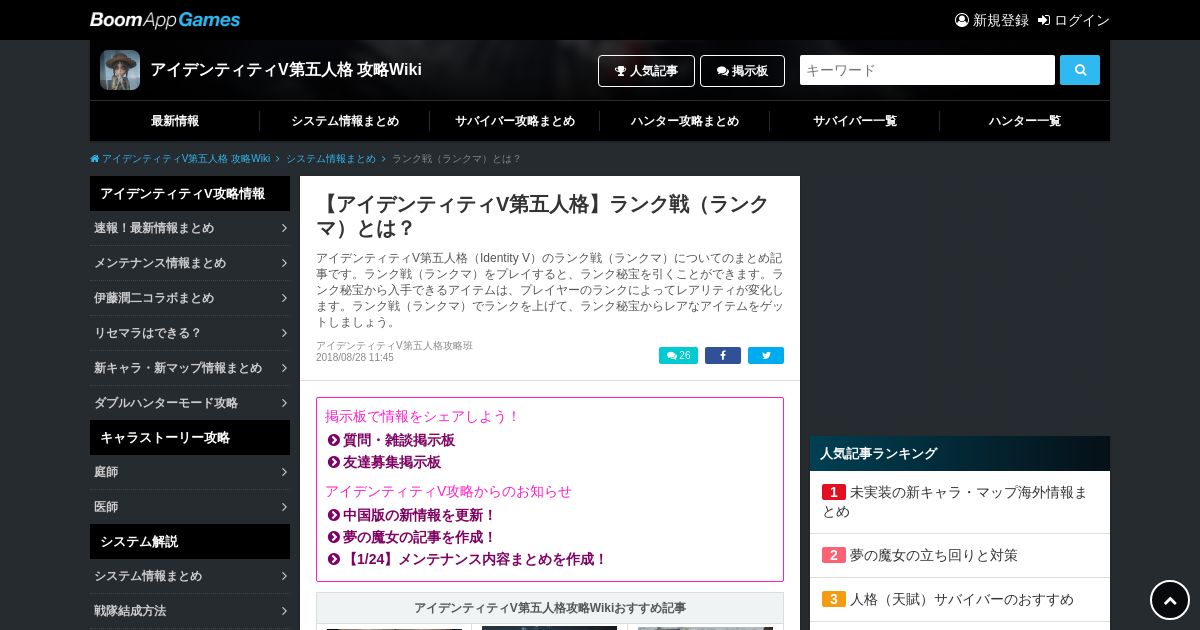Click arrow bullet before 【1/24】メンテナンス内容まとめ
The image size is (1200, 630).
click(x=334, y=560)
